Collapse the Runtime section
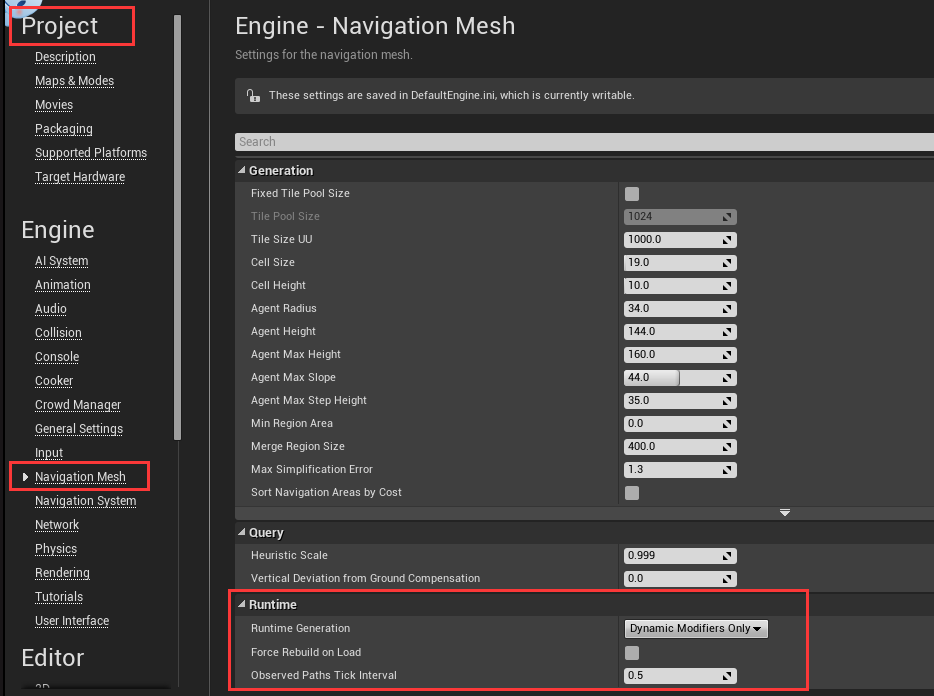Viewport: 934px width, 696px height. pos(242,604)
